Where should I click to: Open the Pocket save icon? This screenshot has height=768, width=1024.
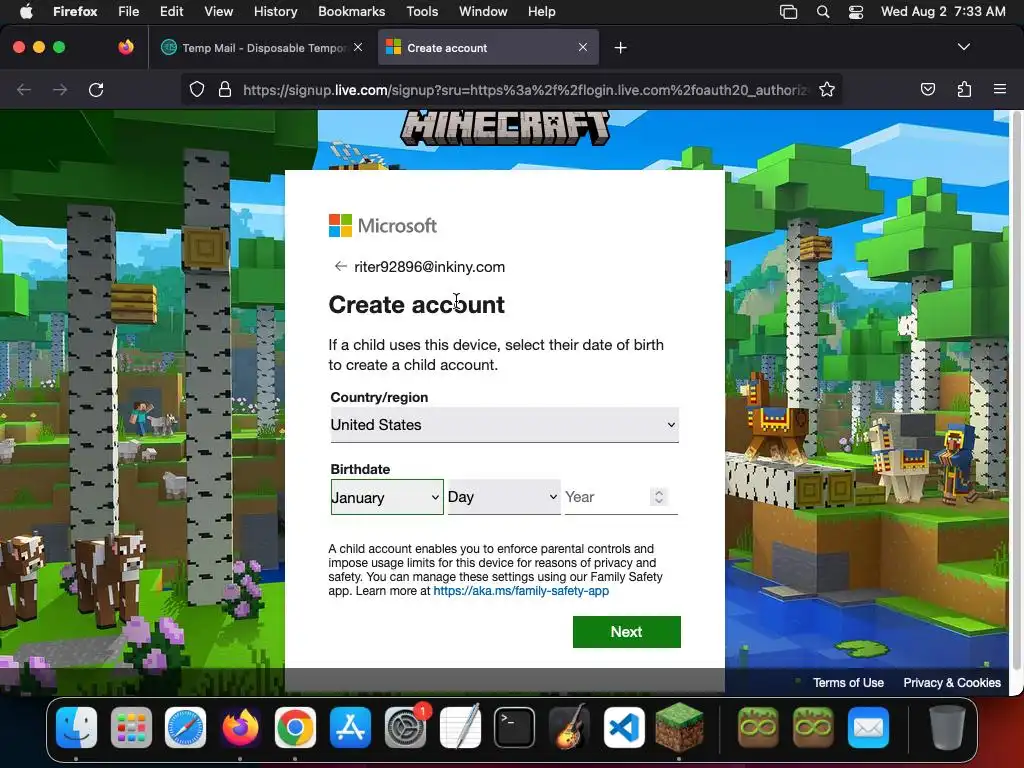(x=927, y=89)
